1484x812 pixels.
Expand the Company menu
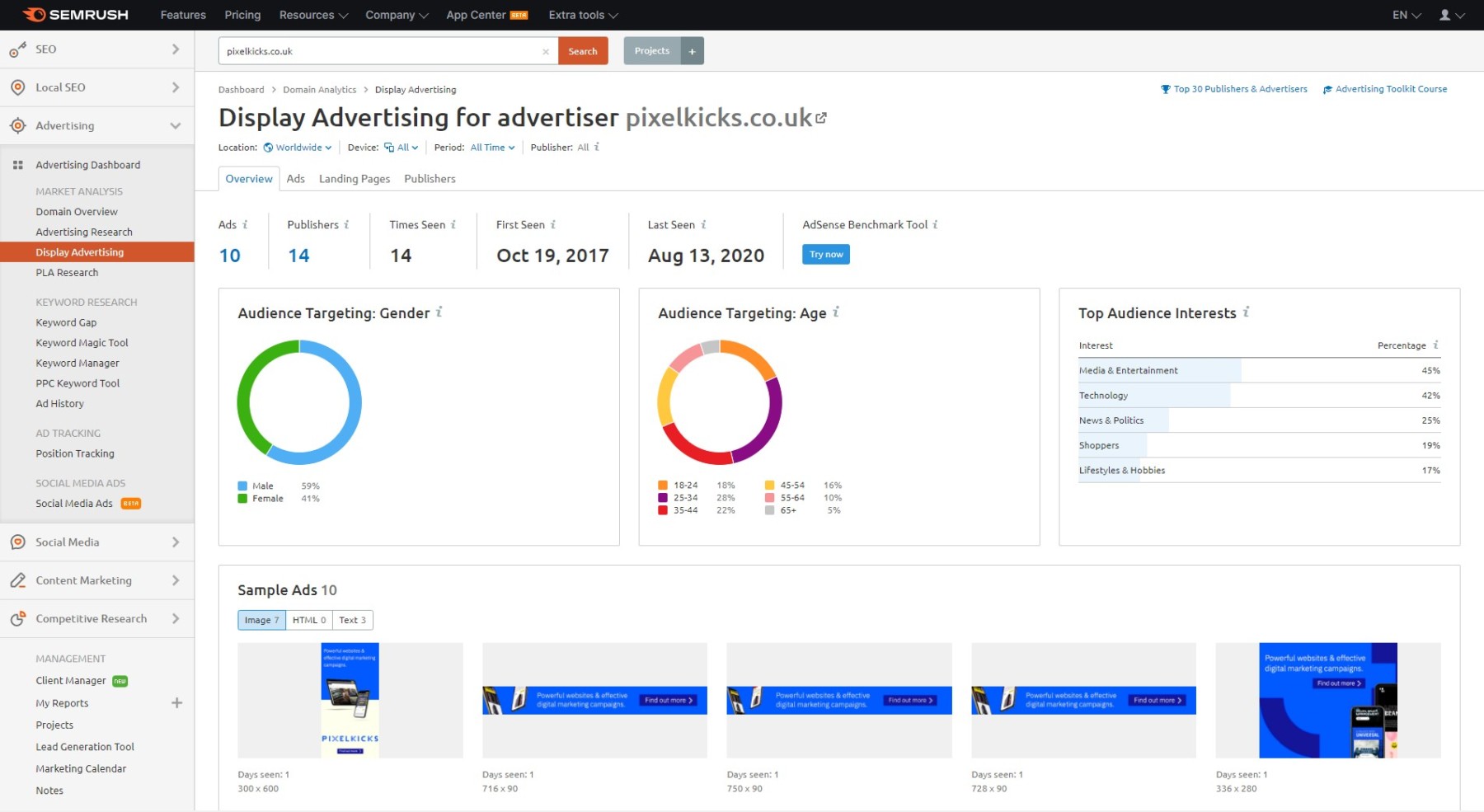397,15
